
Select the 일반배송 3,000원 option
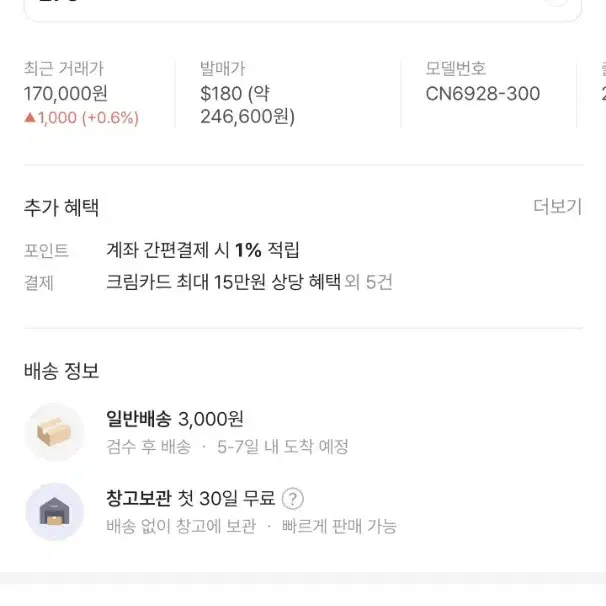click(x=175, y=419)
